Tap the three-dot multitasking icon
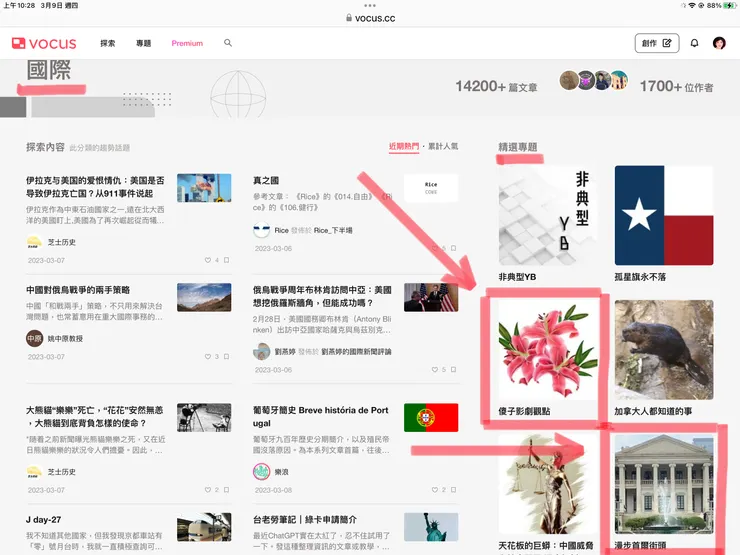Viewport: 740px width, 555px height. (x=370, y=6)
